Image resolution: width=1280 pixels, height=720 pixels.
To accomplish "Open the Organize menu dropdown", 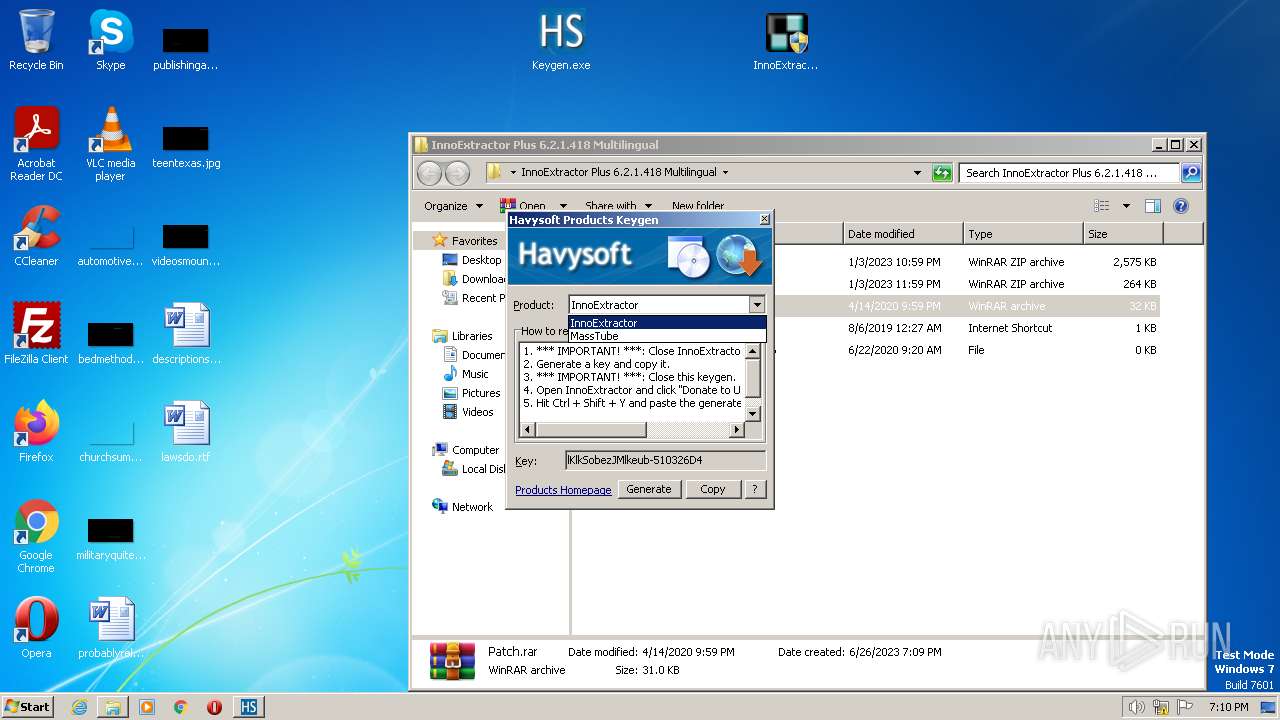I will click(x=453, y=206).
